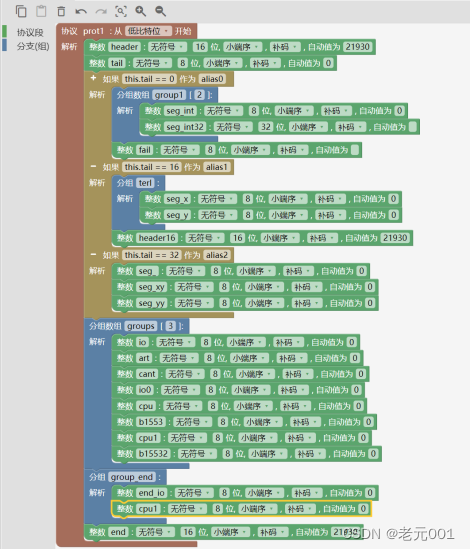The width and height of the screenshot is (470, 550).
Task: Edit groups array count 3
Action: click(x=170, y=326)
